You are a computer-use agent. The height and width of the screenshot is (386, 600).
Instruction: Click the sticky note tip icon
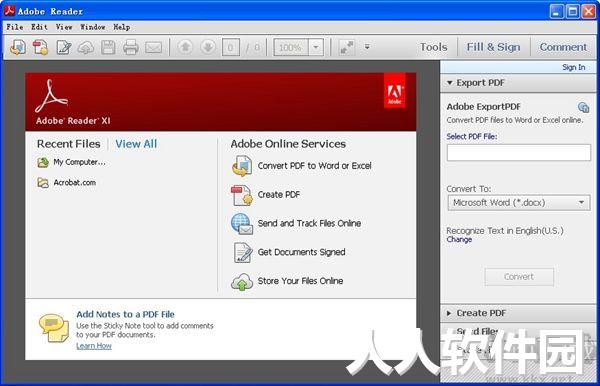pos(54,328)
